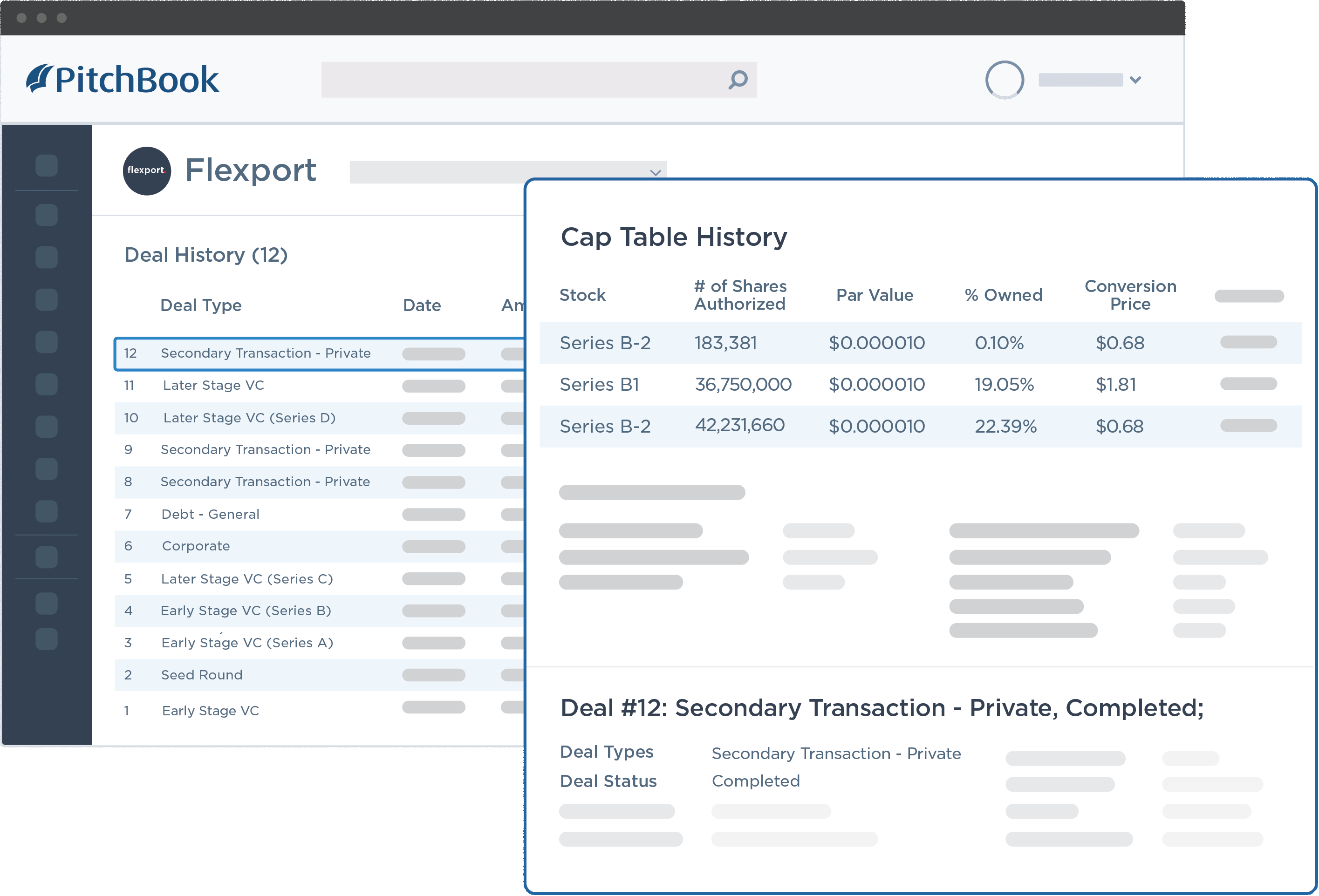The image size is (1319, 896).
Task: Click the Par Value column header
Action: pos(875,295)
